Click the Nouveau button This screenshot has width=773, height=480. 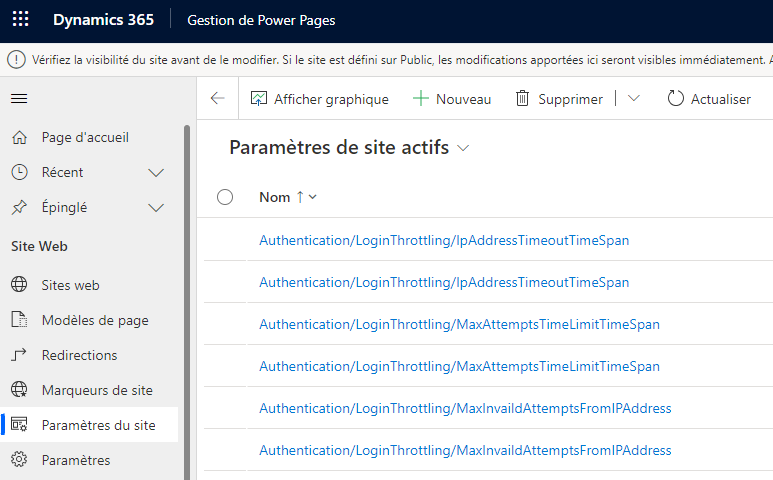click(452, 99)
